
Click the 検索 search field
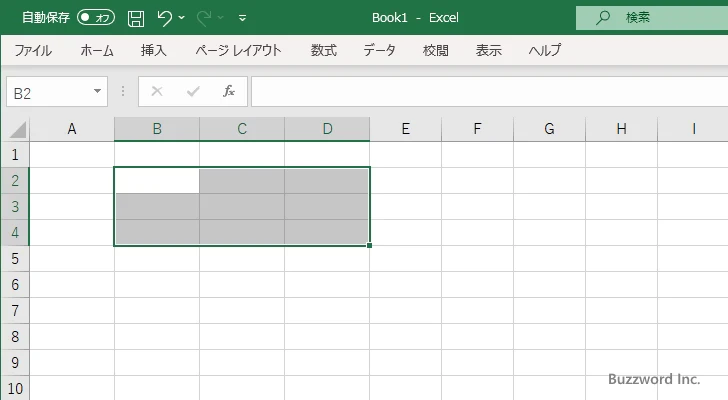pos(652,18)
